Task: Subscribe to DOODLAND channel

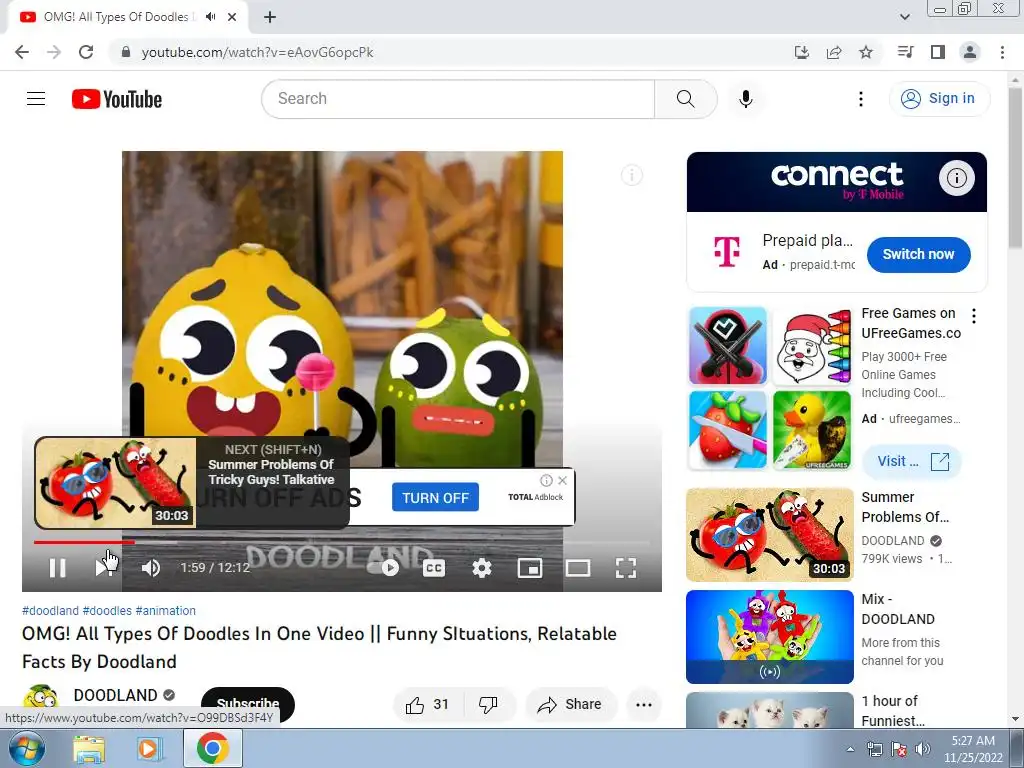Action: click(248, 704)
